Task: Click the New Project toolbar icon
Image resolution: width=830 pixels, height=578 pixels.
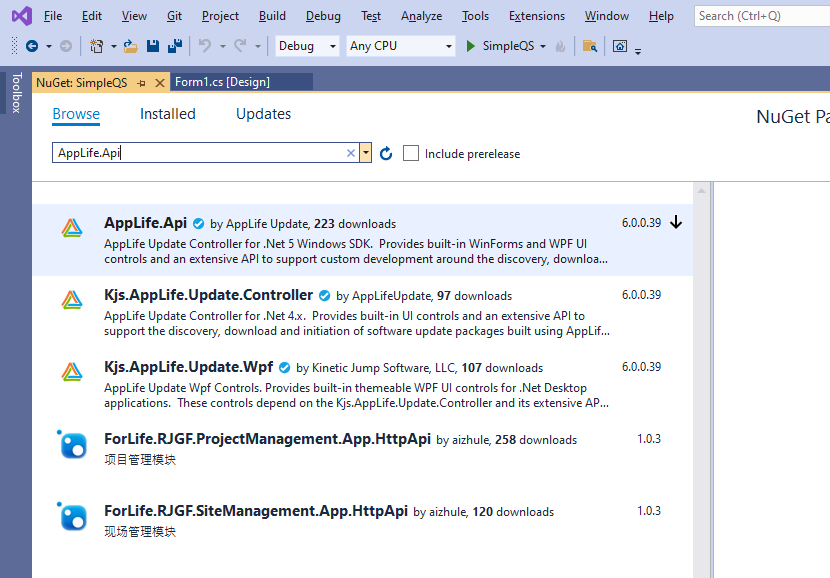Action: [x=96, y=47]
